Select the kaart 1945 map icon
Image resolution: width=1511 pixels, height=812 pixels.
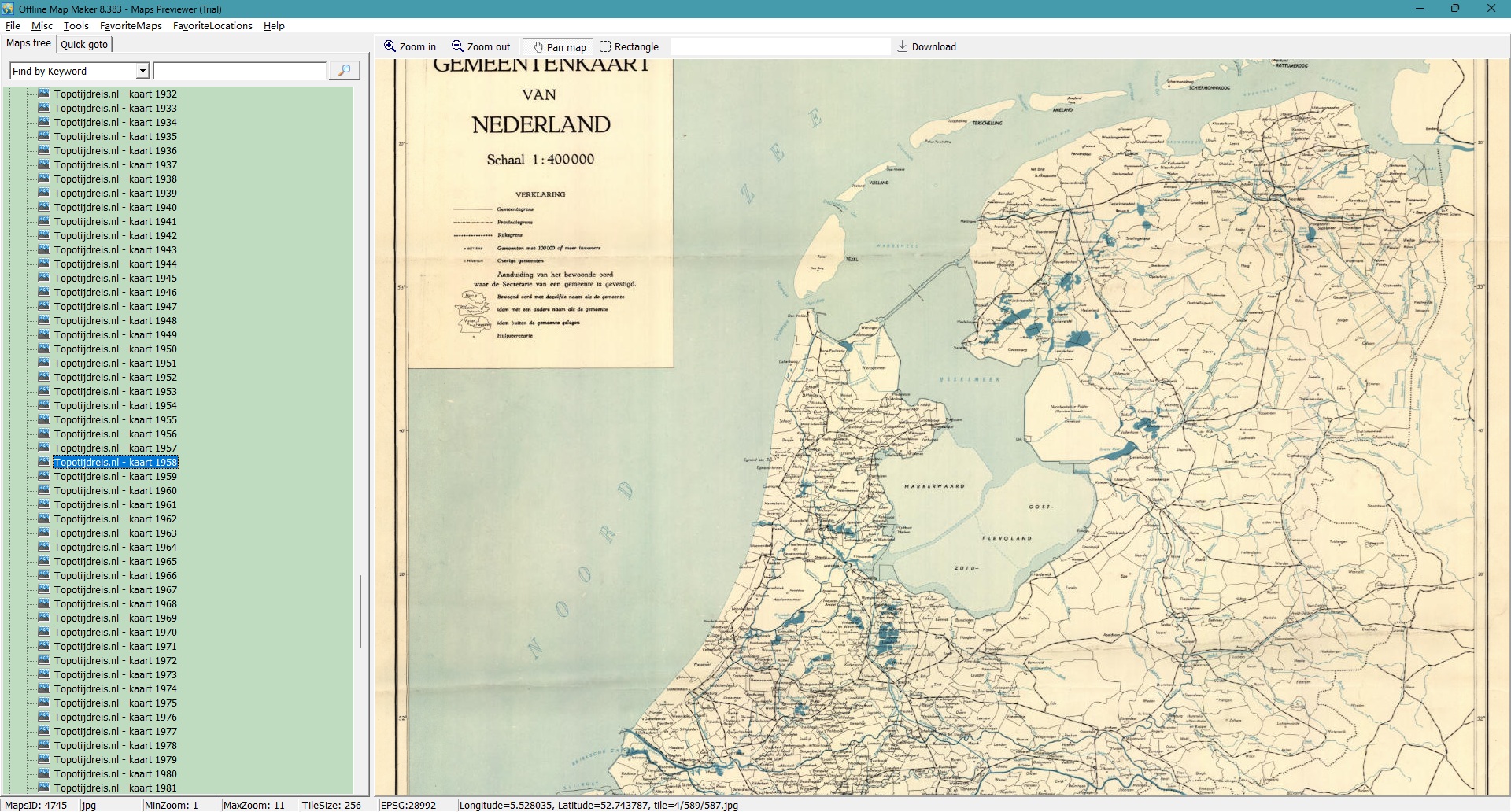pyautogui.click(x=45, y=278)
